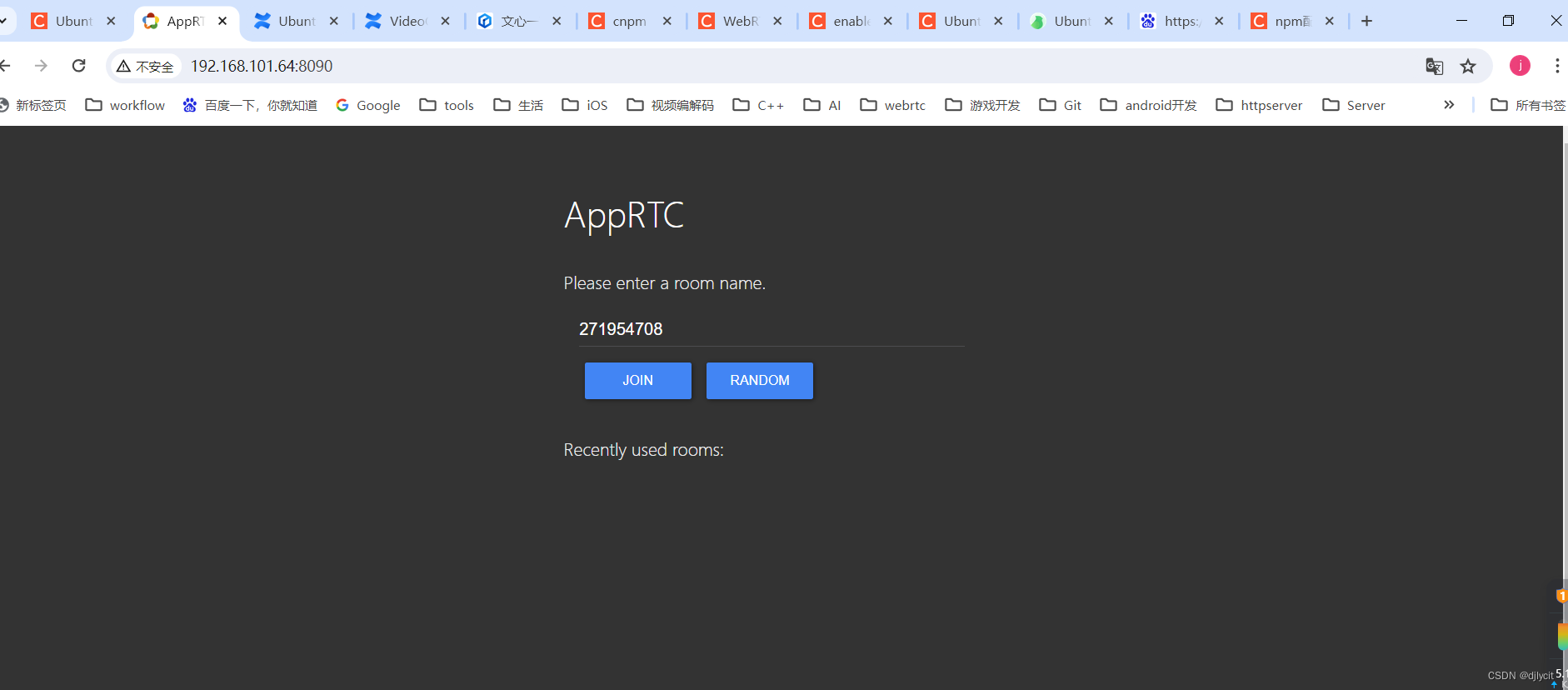Click the RANDOM room button
This screenshot has width=1568, height=690.
point(759,380)
